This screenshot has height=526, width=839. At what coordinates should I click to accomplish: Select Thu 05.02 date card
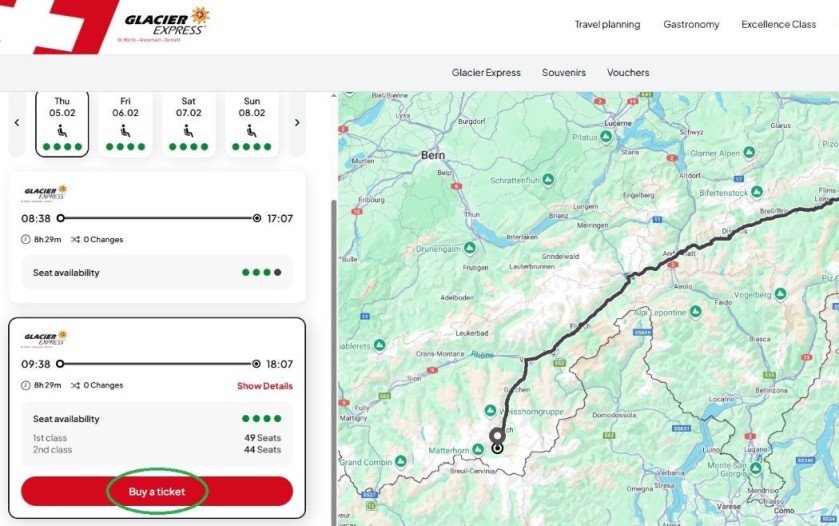pyautogui.click(x=62, y=124)
